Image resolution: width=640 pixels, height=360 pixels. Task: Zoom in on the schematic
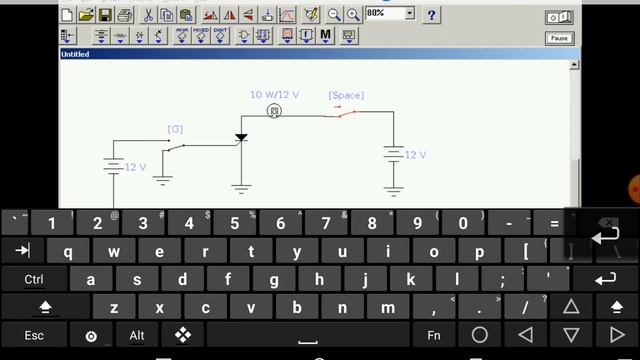[x=353, y=15]
